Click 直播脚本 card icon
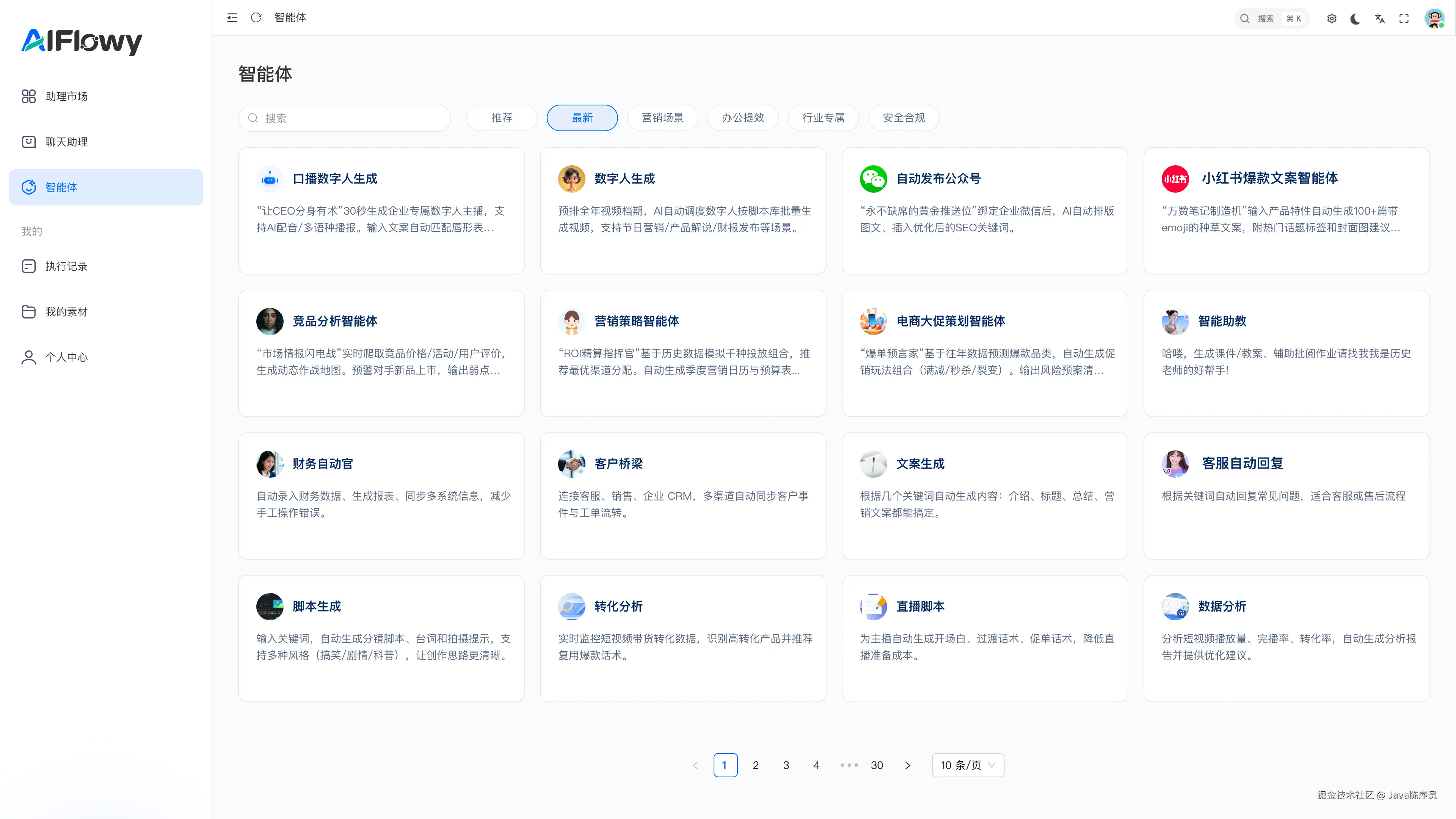This screenshot has width=1456, height=819. coord(873,607)
